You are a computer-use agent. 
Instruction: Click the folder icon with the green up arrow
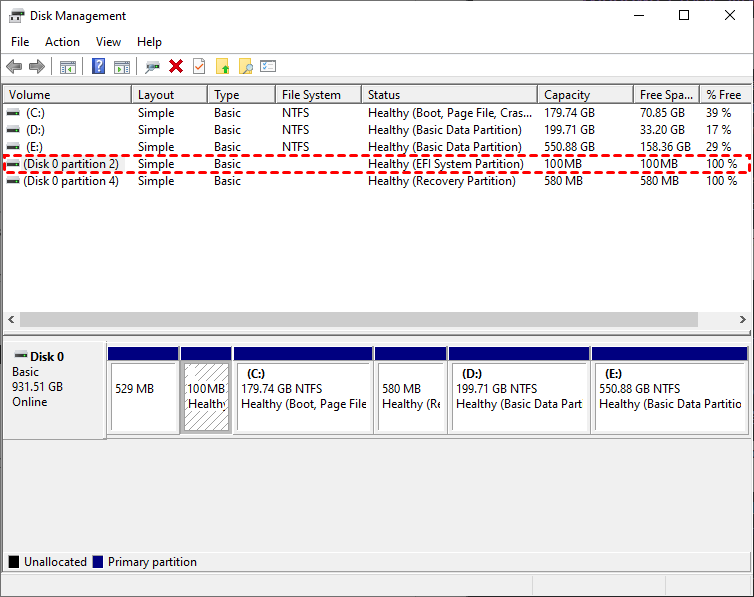(222, 66)
